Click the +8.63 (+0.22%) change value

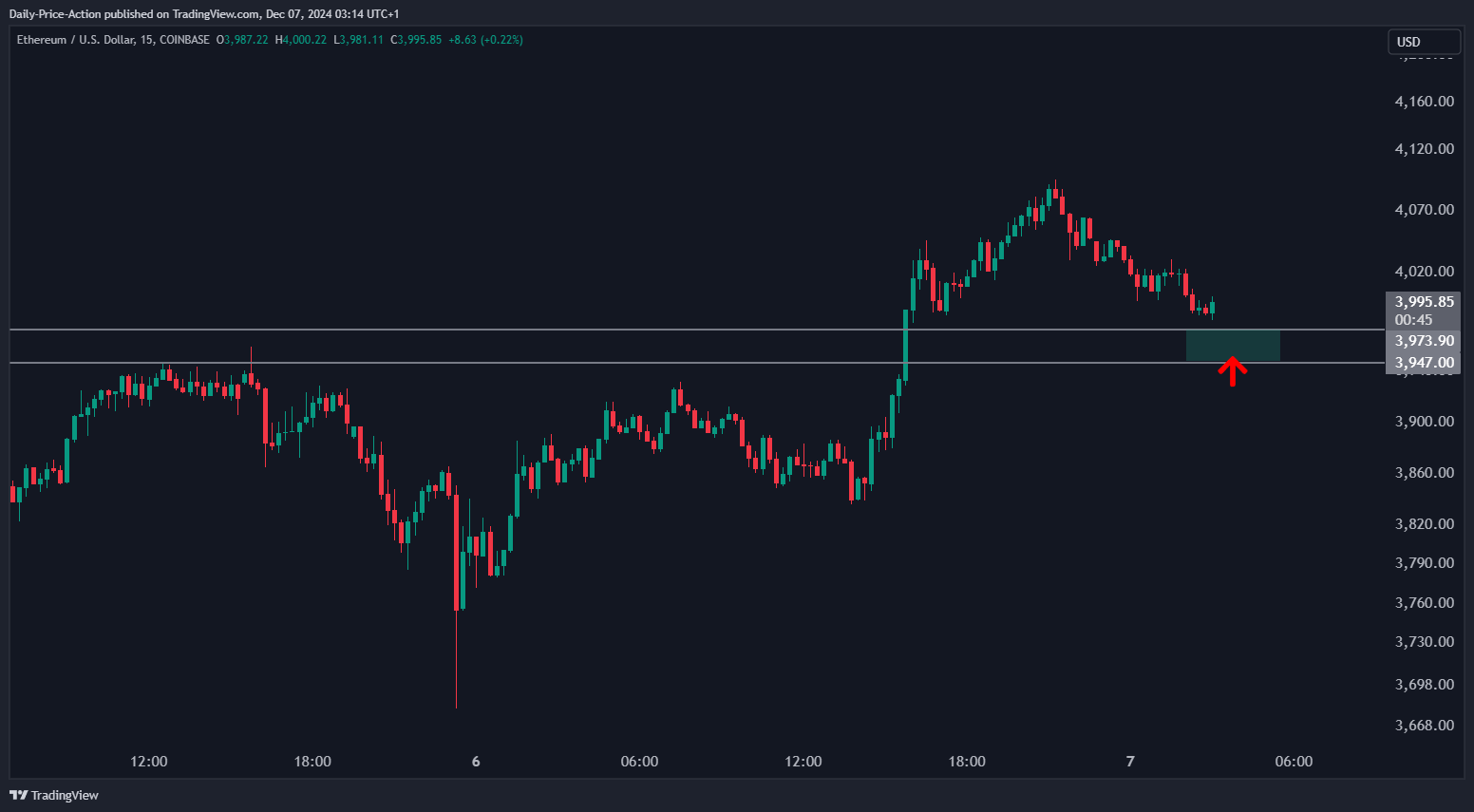pyautogui.click(x=485, y=40)
